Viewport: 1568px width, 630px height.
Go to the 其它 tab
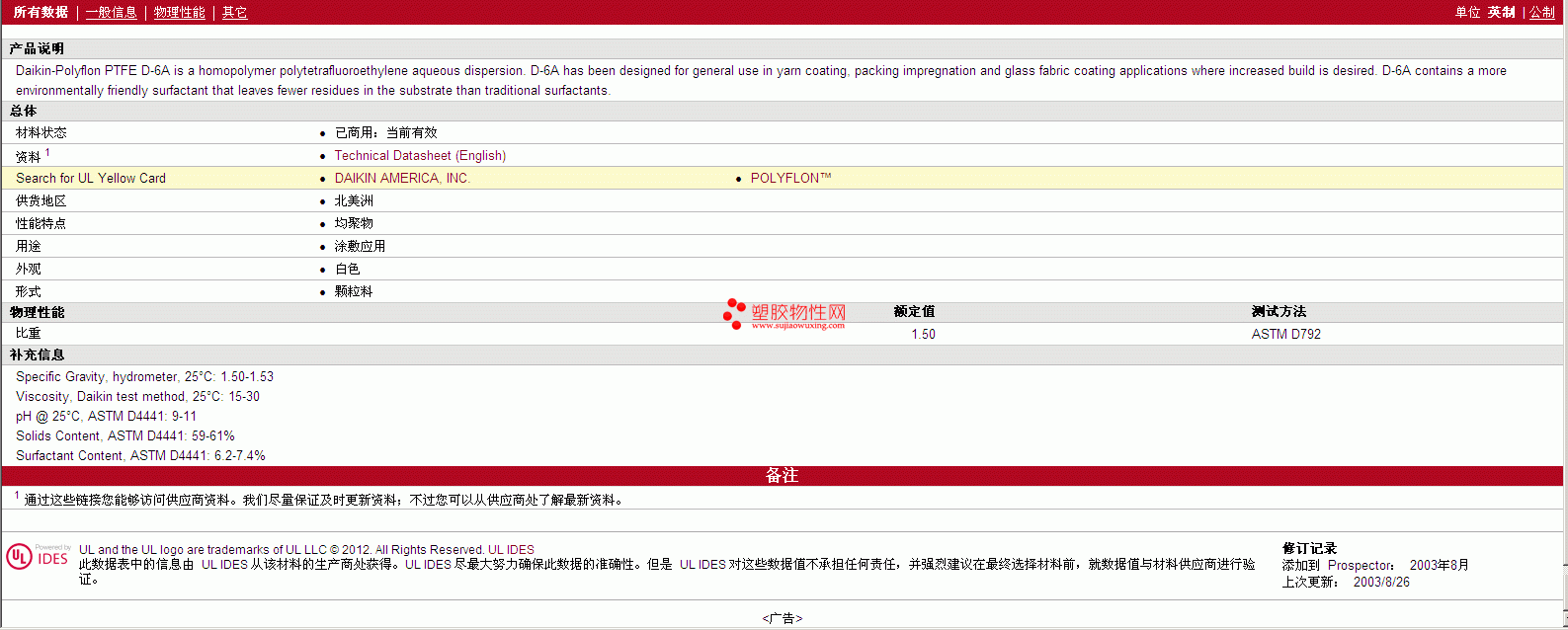click(234, 12)
